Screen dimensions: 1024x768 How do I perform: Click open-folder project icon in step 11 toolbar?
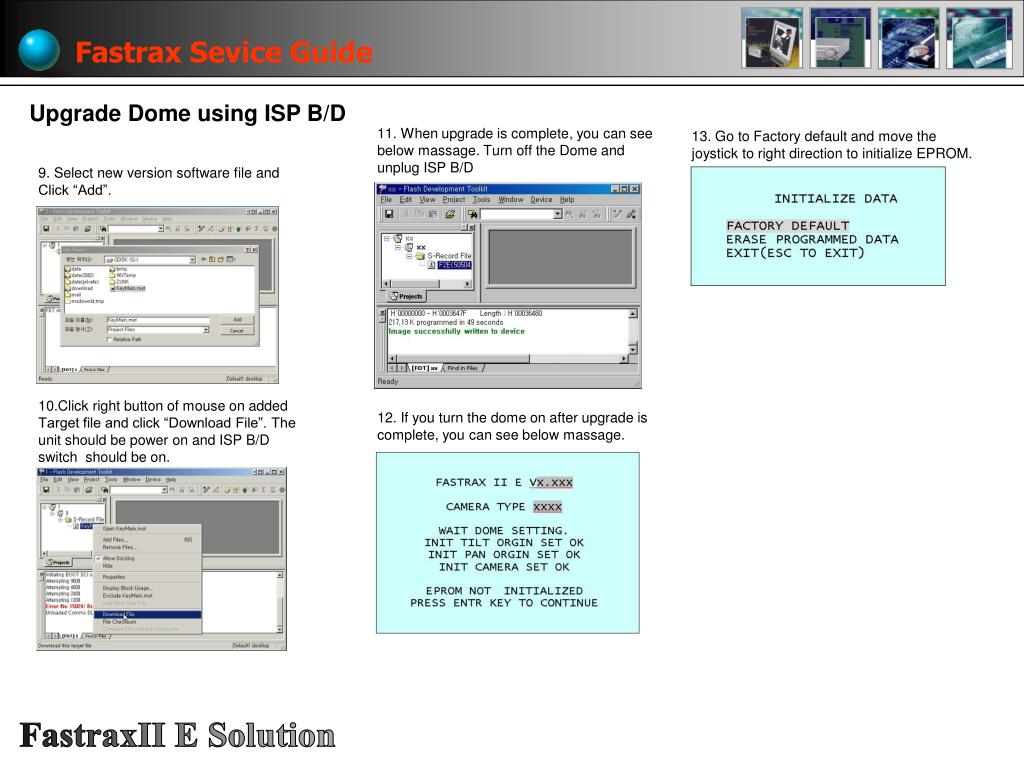coord(450,214)
